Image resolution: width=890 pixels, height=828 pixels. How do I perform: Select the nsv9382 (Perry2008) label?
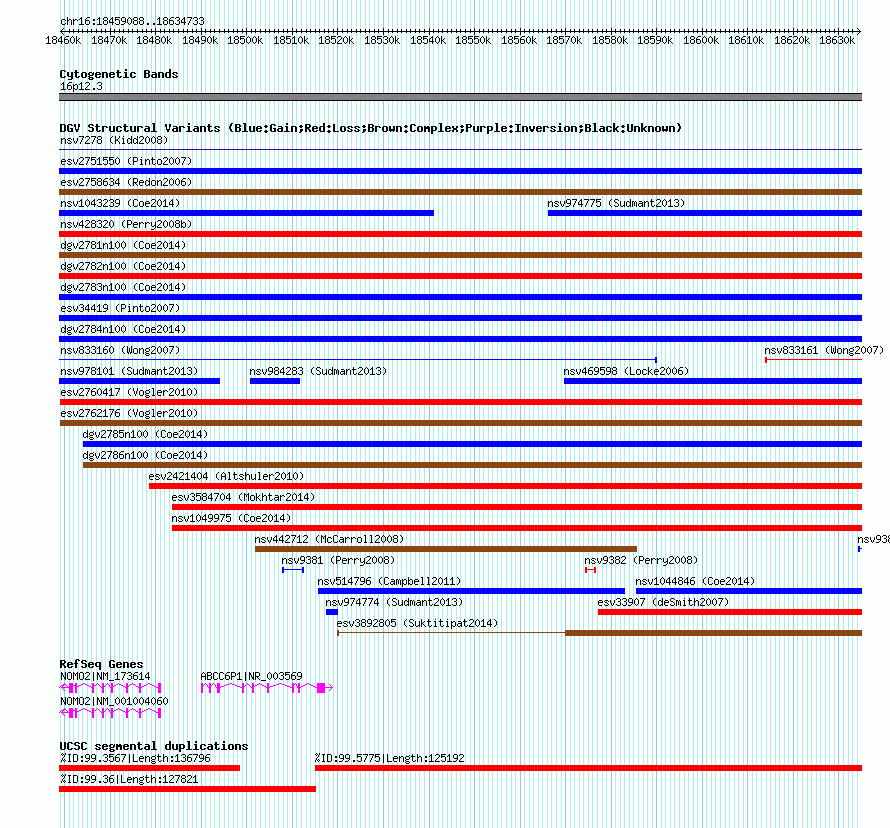click(641, 560)
